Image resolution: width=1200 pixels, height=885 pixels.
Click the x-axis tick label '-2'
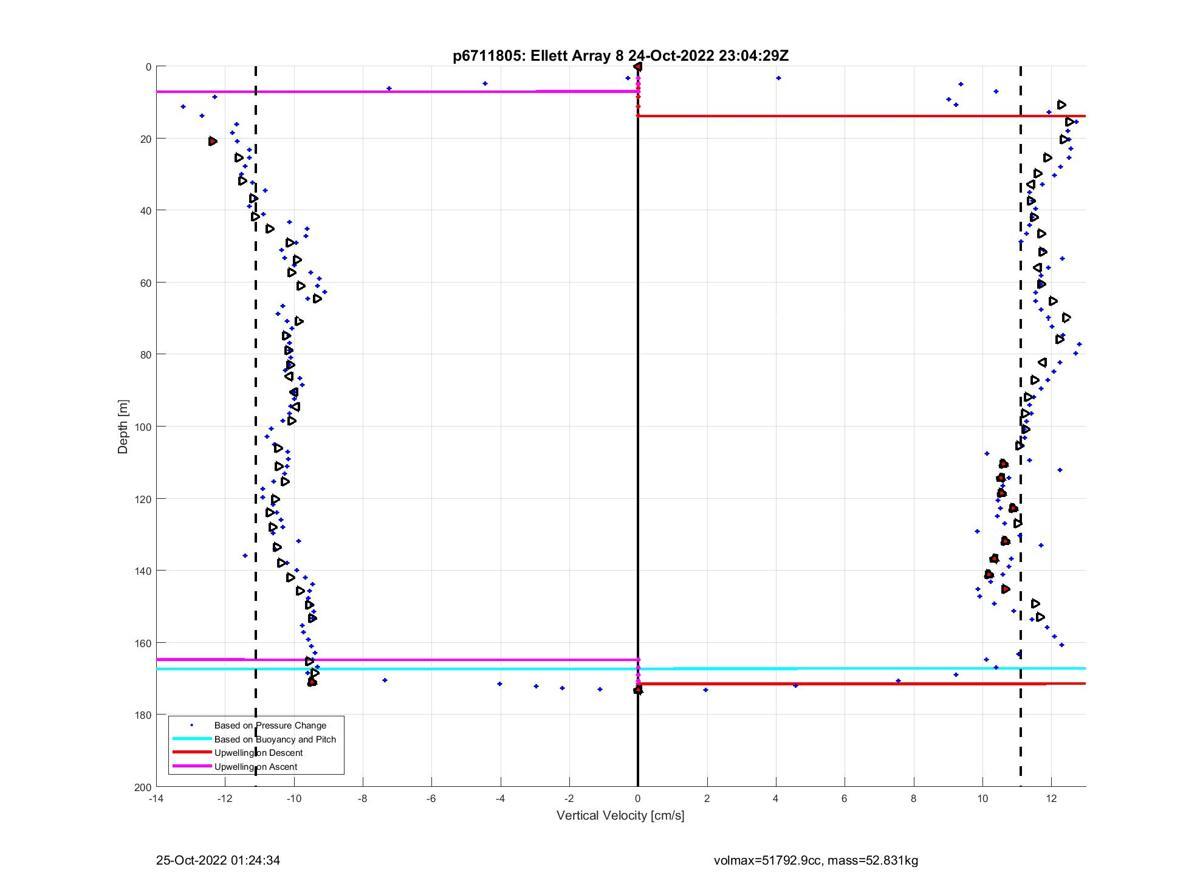tap(569, 799)
